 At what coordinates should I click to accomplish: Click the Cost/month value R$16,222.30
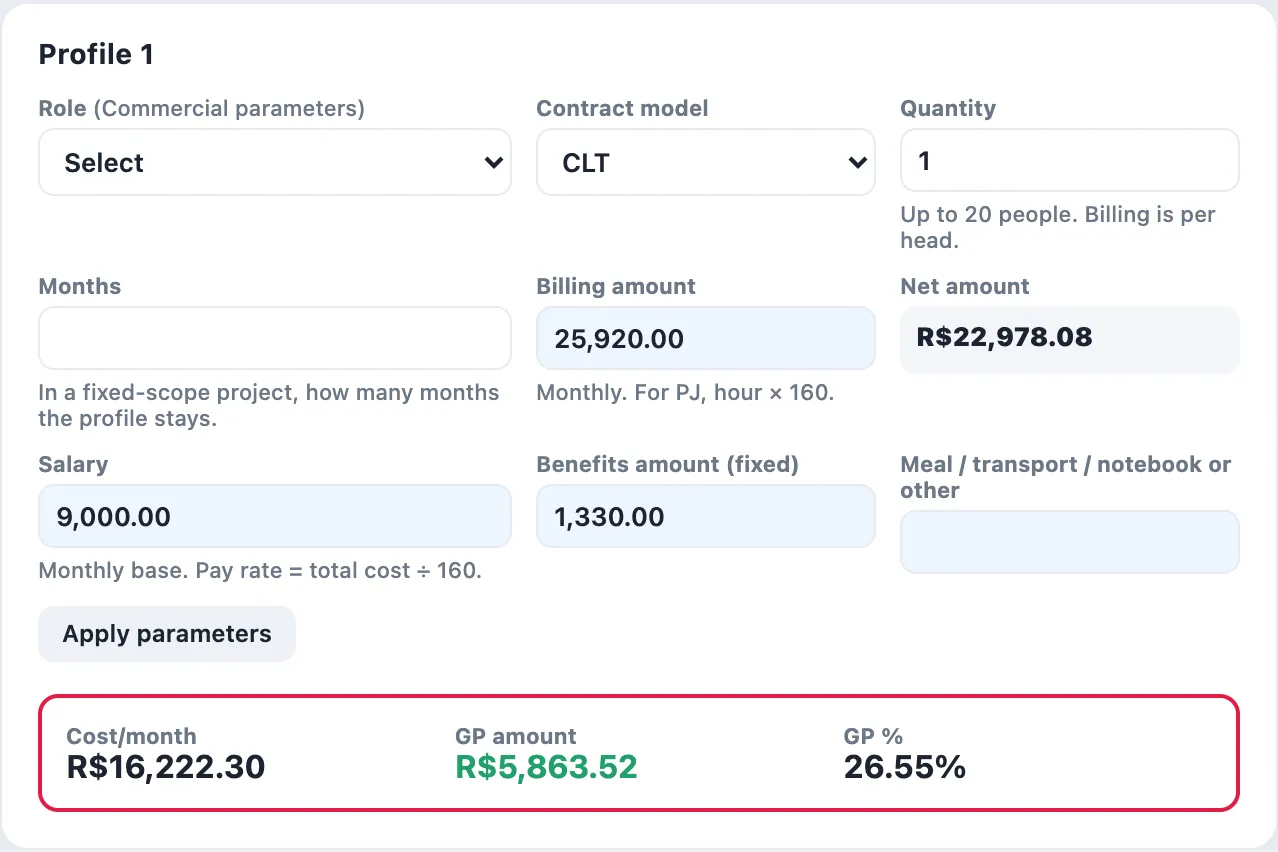166,767
